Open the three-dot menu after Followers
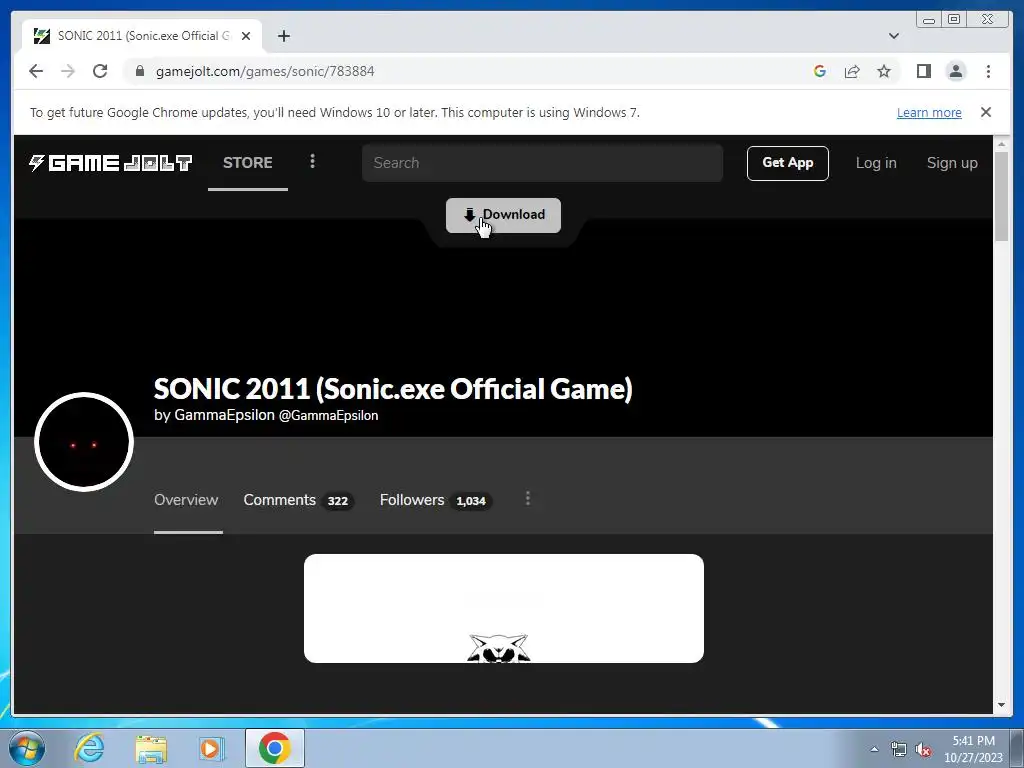1024x768 pixels. tap(528, 499)
